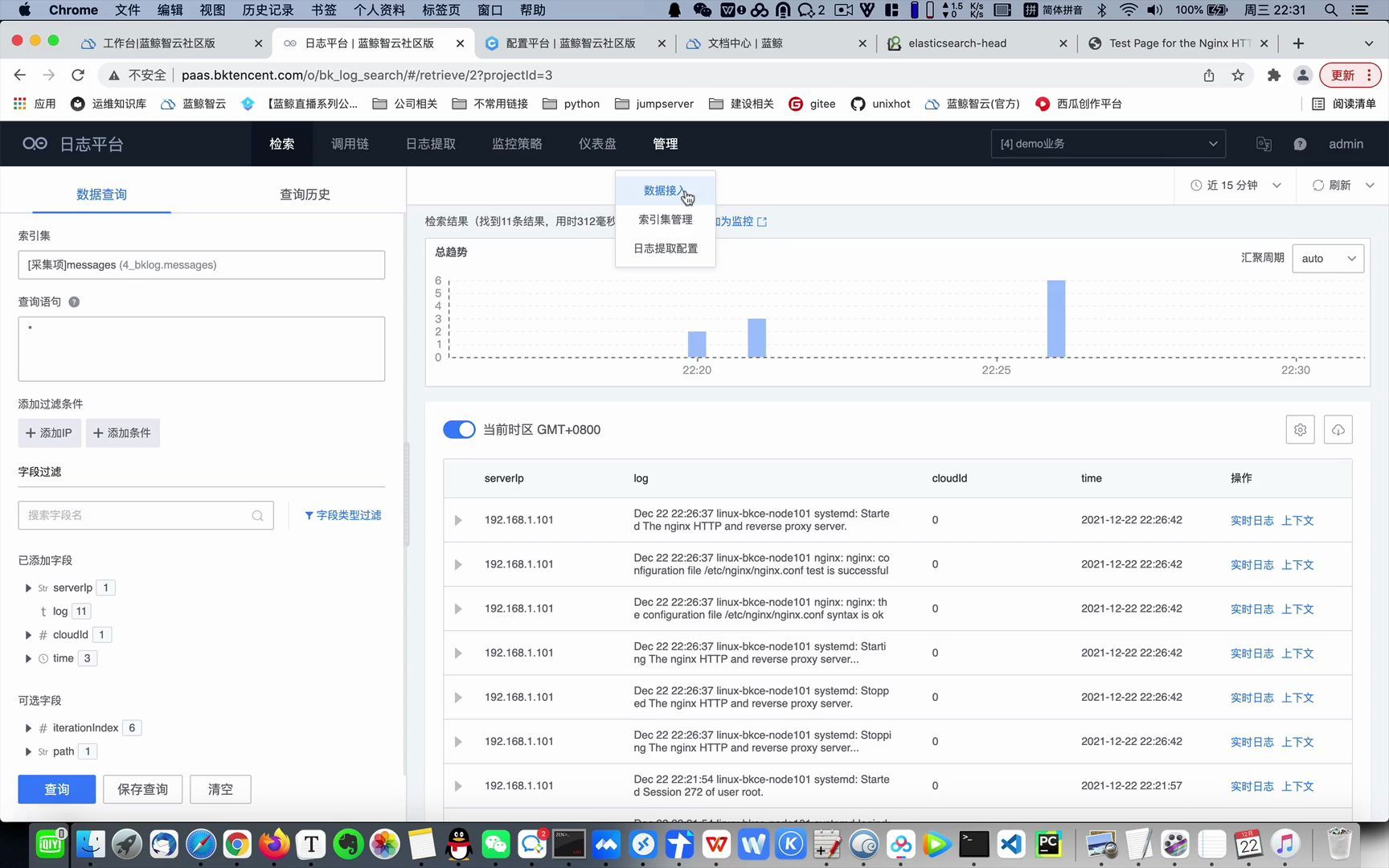The height and width of the screenshot is (868, 1389).
Task: Click the cloud download export icon
Action: (1338, 430)
